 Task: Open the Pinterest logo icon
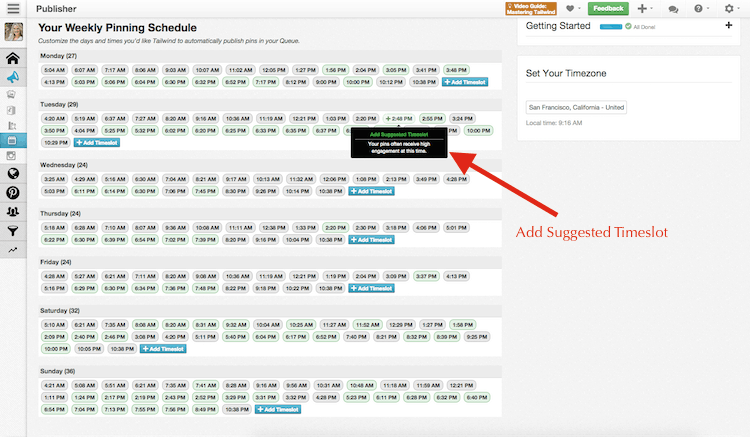(x=13, y=193)
